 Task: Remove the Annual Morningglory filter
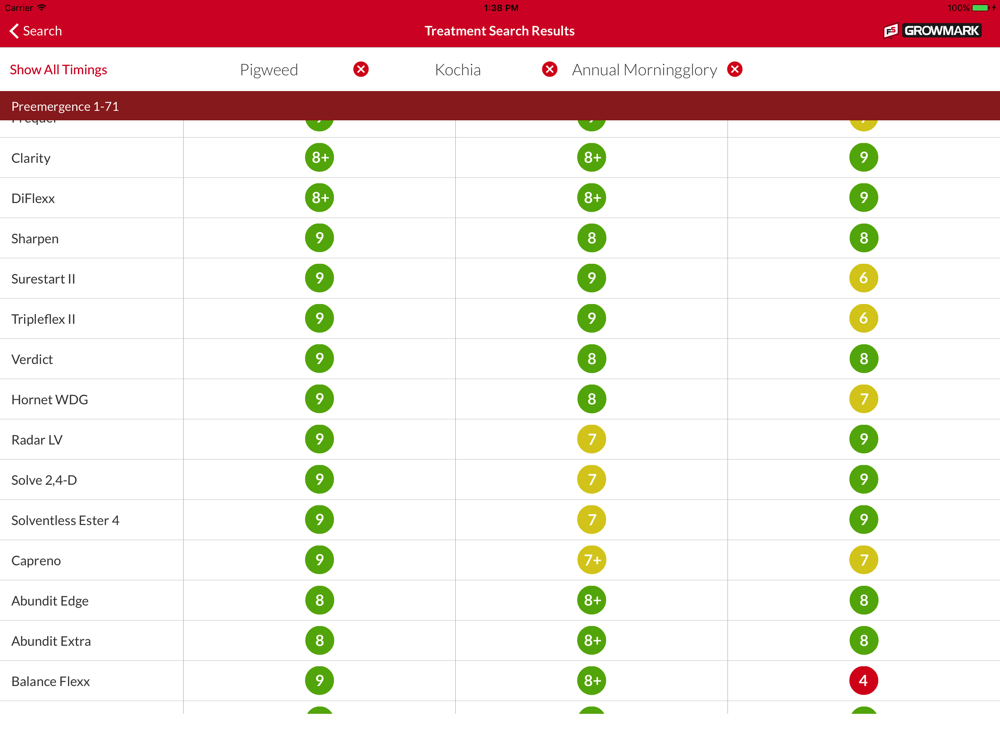[735, 70]
